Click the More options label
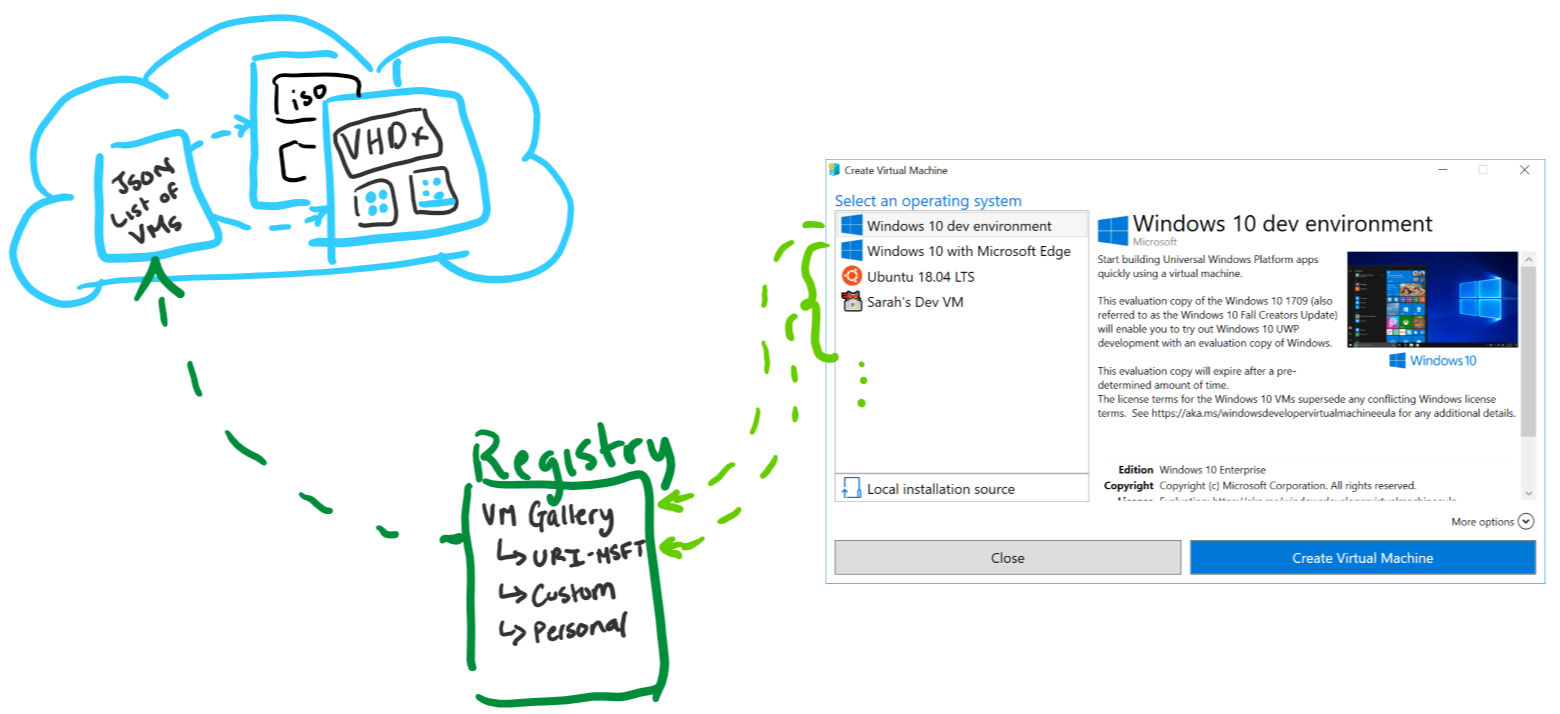This screenshot has width=1560, height=714. coord(1482,522)
